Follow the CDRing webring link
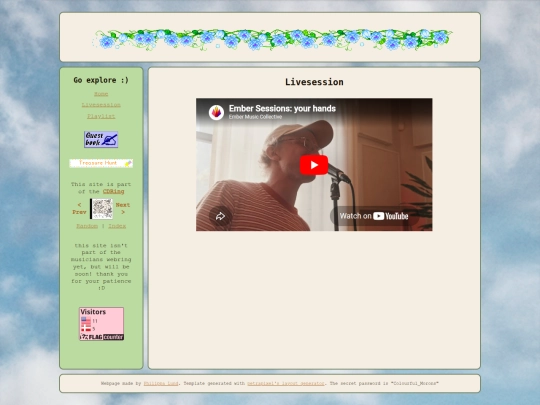540x405 pixels. [113, 191]
